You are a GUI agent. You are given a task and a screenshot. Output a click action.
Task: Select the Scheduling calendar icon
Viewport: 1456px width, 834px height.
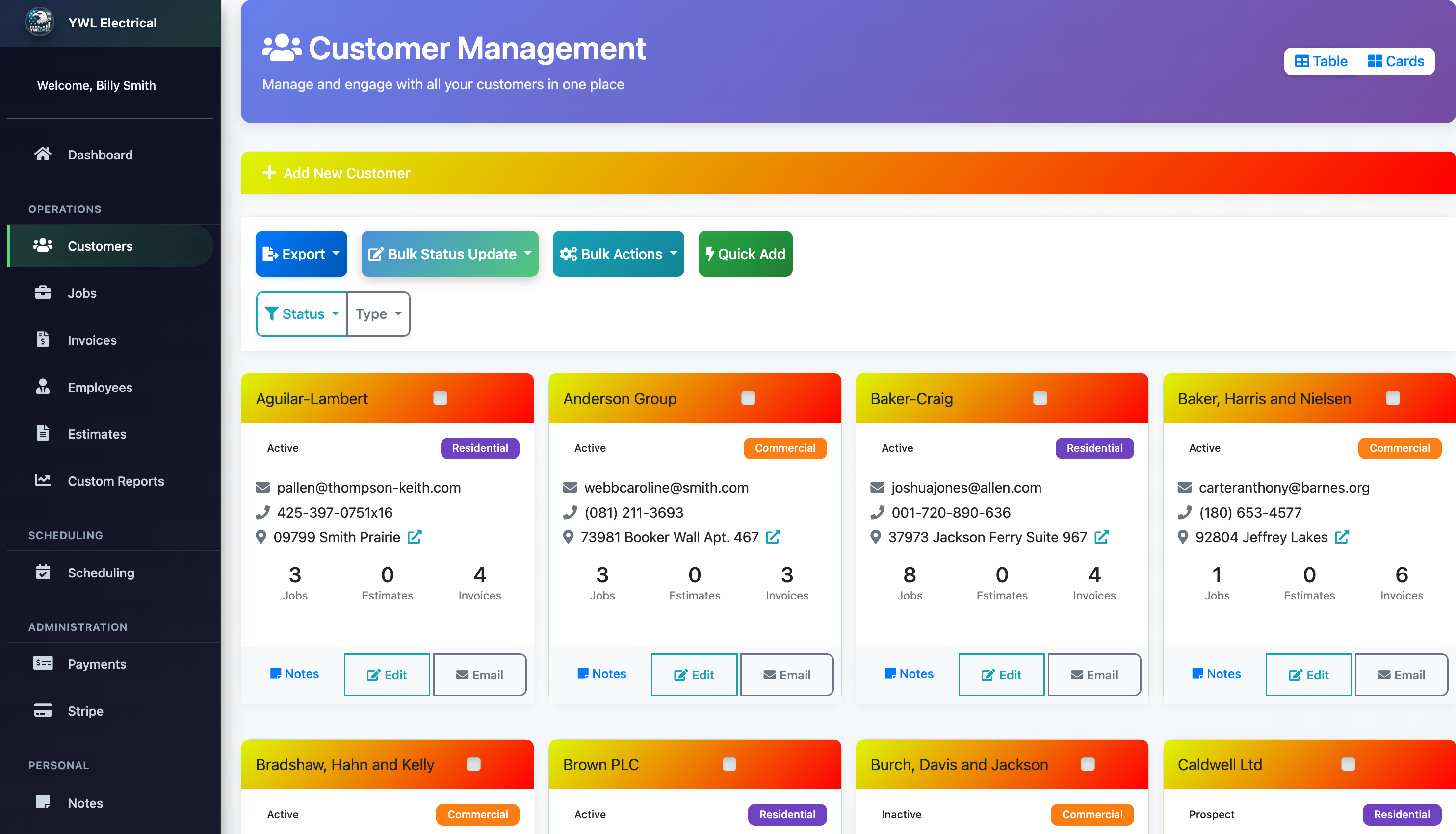(43, 572)
